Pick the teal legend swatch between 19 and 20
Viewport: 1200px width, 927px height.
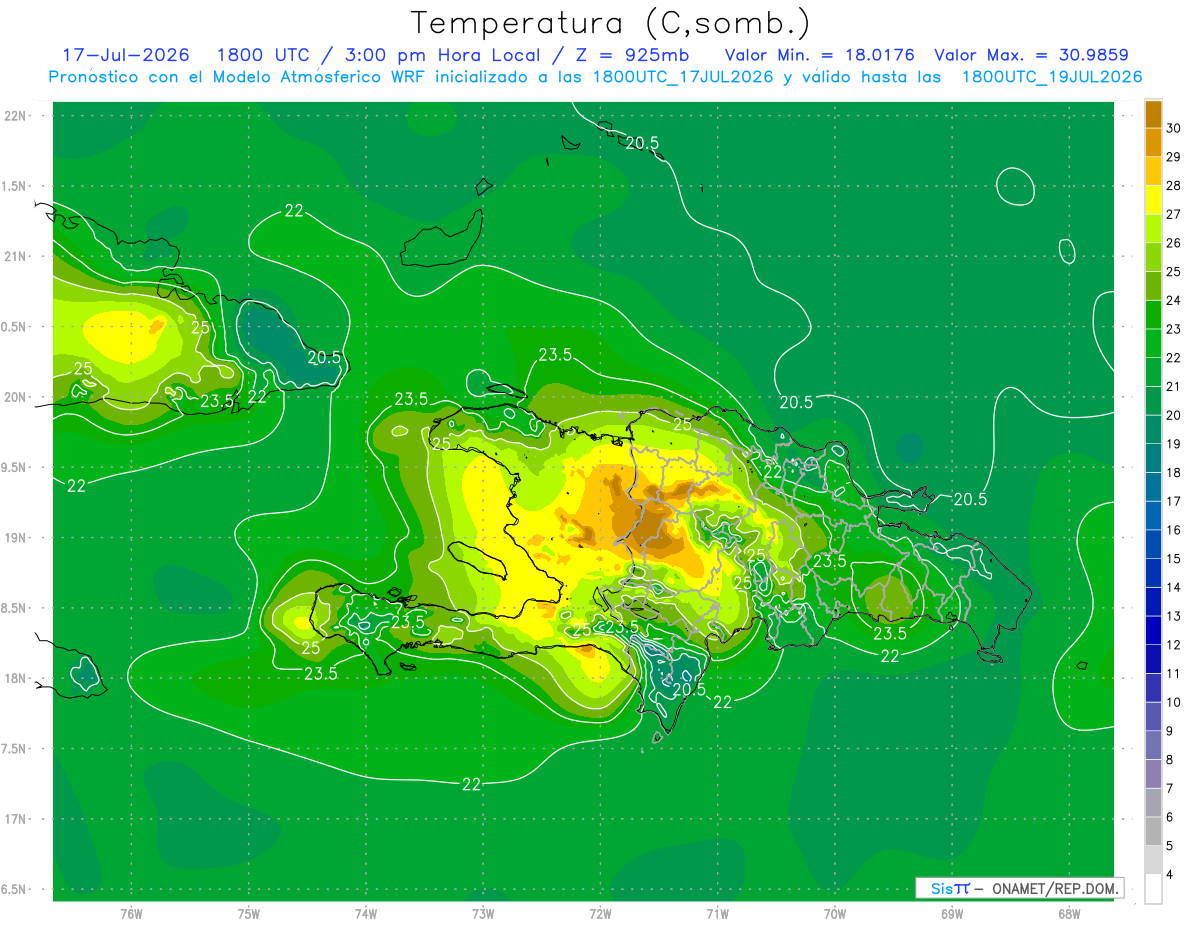tap(1153, 430)
